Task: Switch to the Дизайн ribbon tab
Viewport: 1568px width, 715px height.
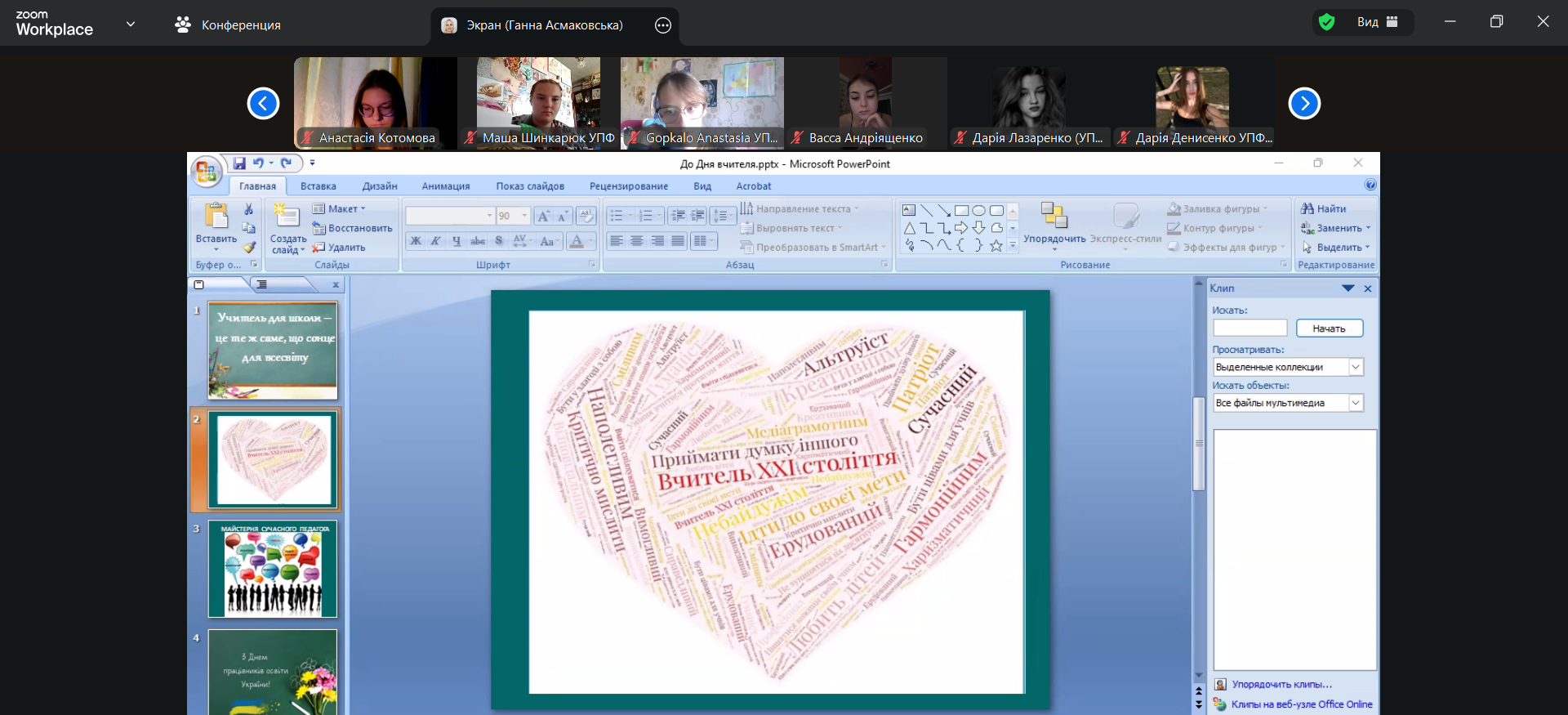Action: (x=380, y=186)
